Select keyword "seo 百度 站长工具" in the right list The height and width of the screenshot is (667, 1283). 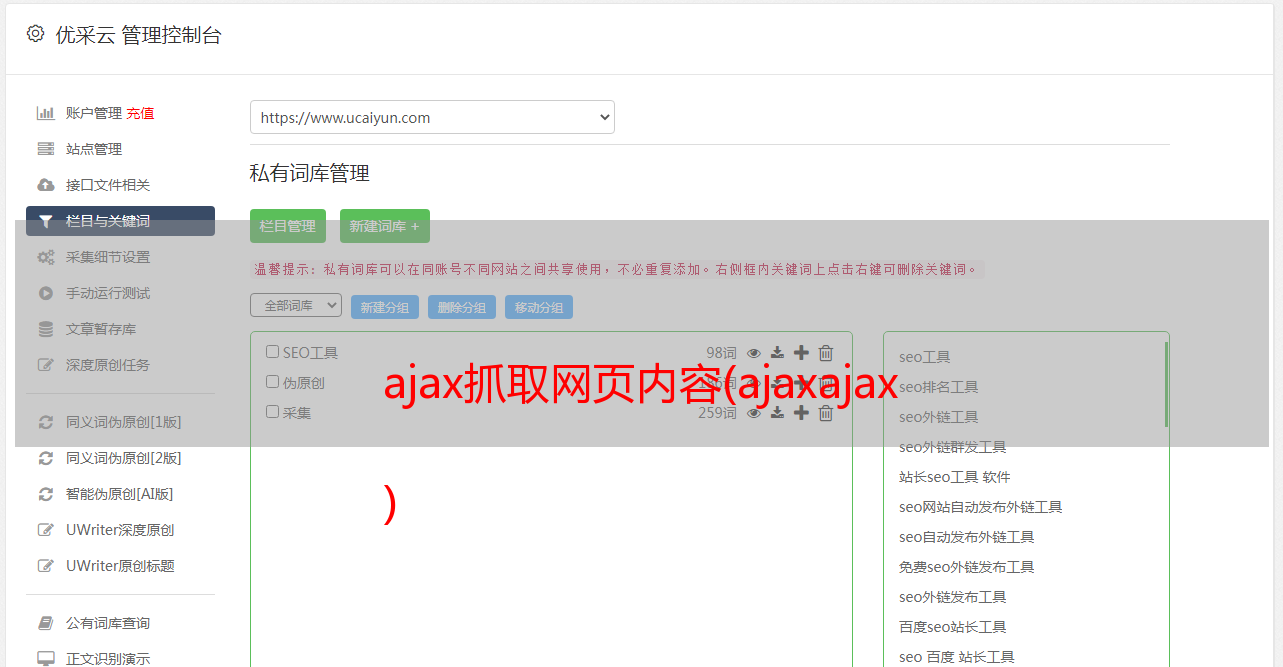pos(957,657)
